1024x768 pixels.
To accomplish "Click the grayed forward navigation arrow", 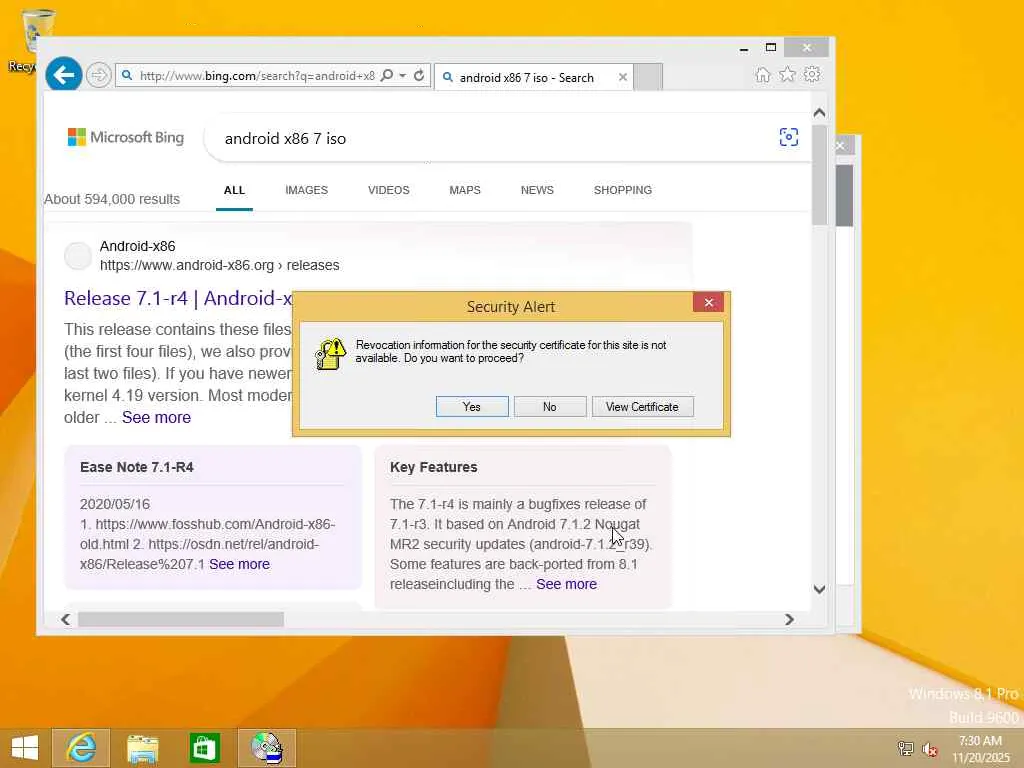I will (x=99, y=76).
